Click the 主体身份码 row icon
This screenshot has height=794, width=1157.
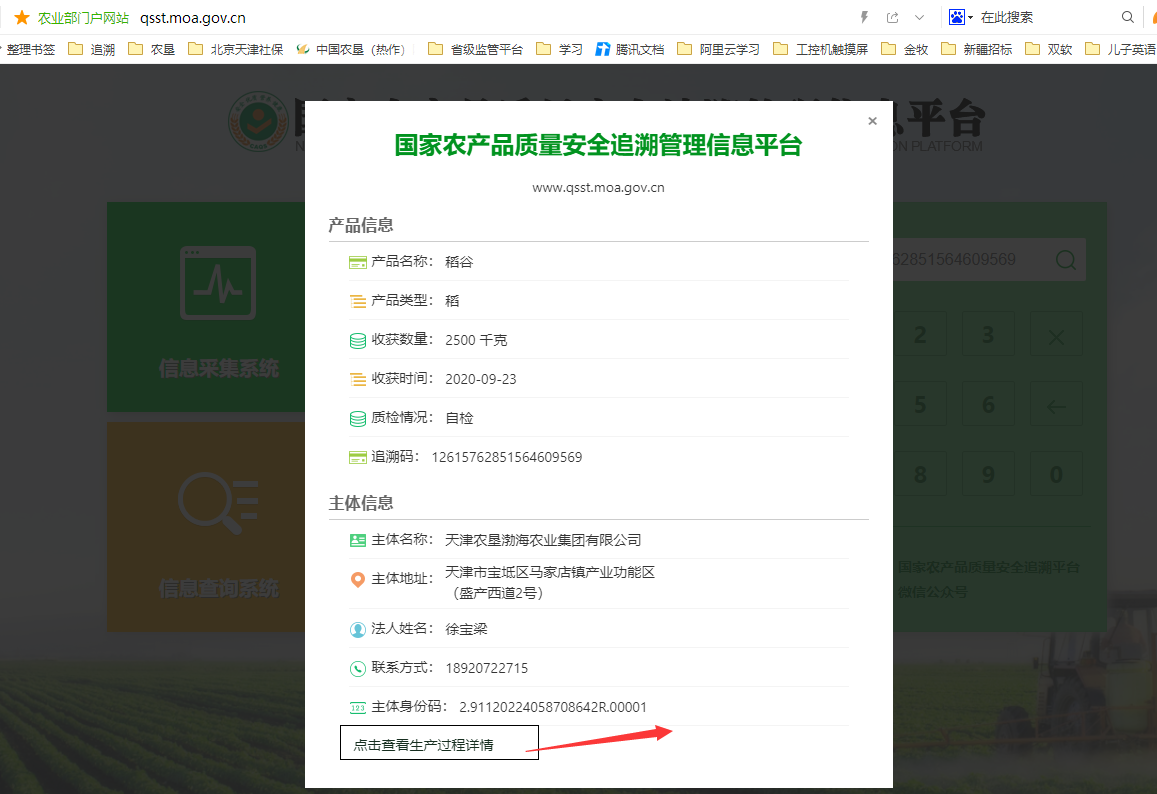[357, 708]
